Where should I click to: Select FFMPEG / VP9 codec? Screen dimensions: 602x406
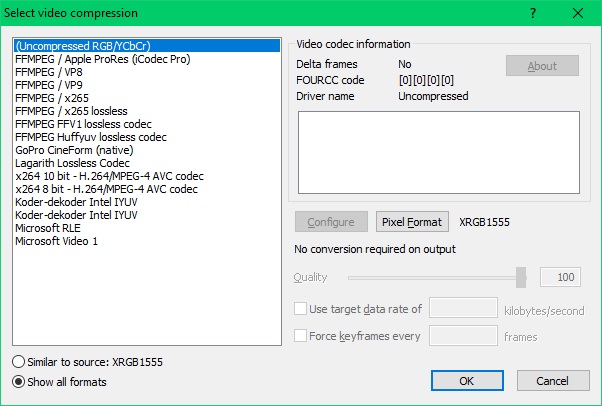[147, 85]
